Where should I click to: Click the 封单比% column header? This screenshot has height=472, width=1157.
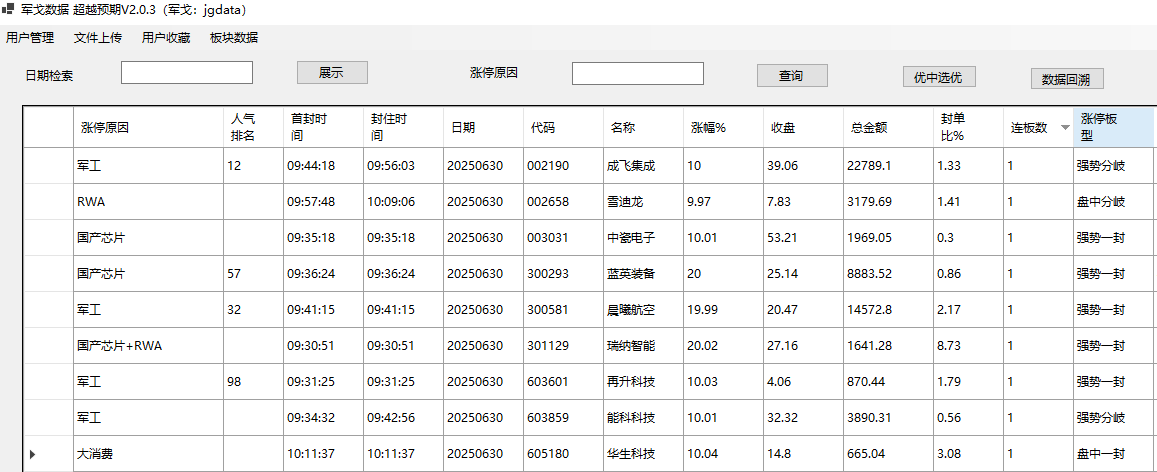pyautogui.click(x=967, y=128)
